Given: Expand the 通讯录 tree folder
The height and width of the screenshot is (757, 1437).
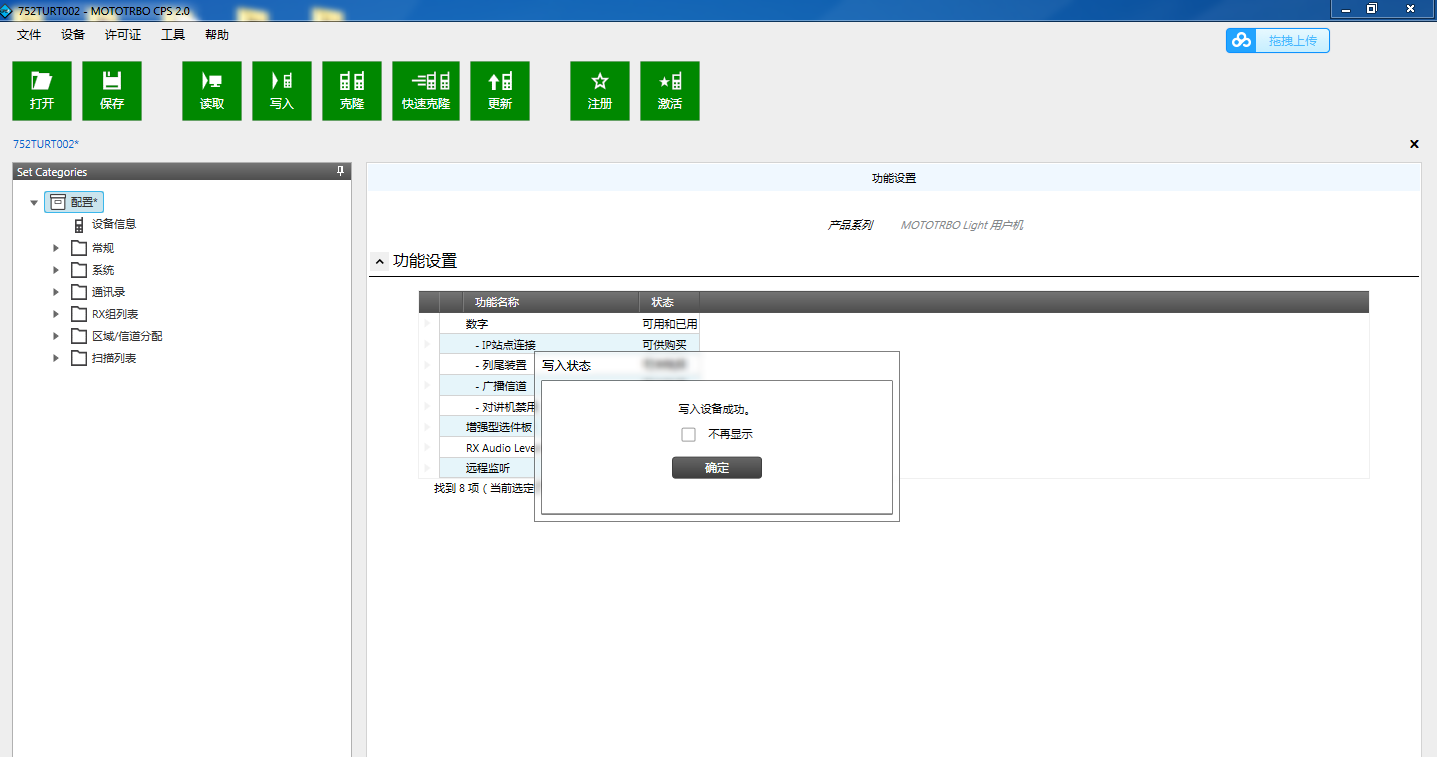Looking at the screenshot, I should [x=57, y=292].
